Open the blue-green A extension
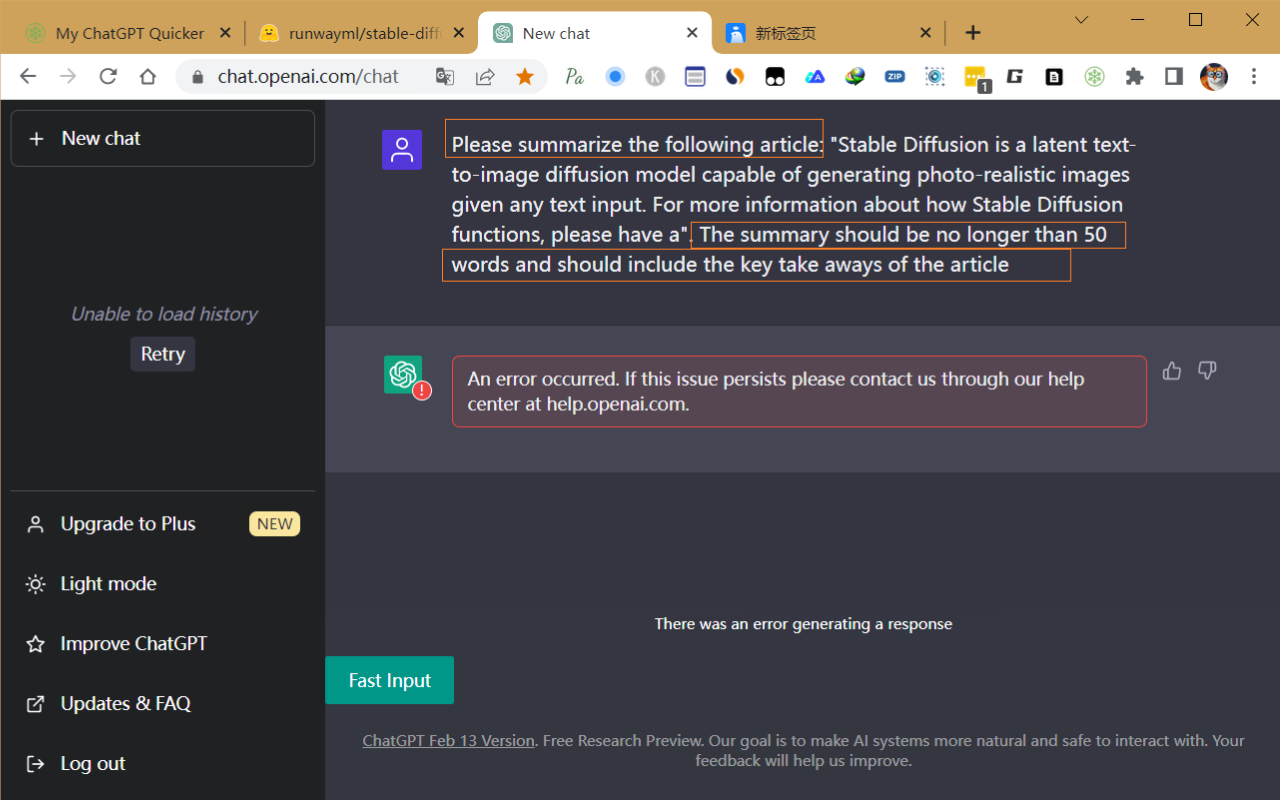The width and height of the screenshot is (1280, 800). 815,76
